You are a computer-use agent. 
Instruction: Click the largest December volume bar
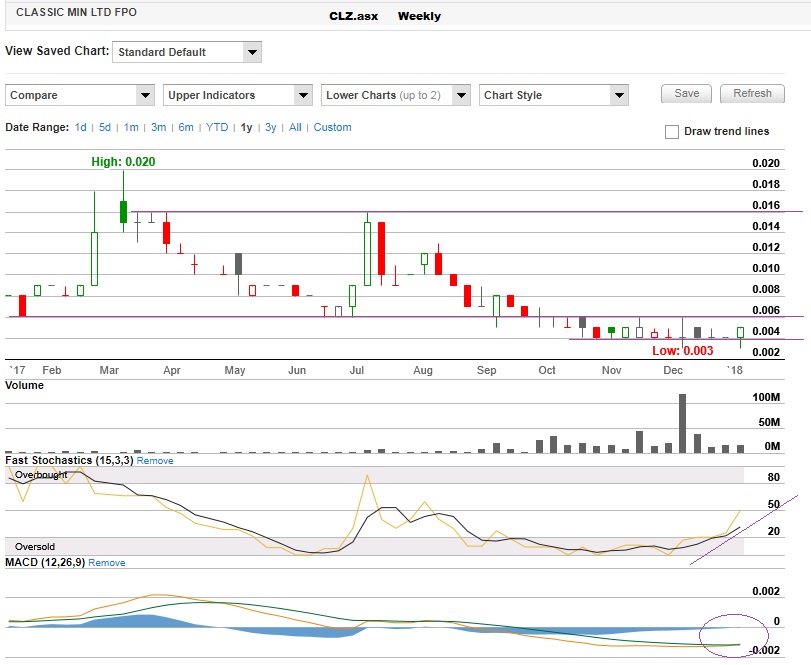click(x=682, y=424)
